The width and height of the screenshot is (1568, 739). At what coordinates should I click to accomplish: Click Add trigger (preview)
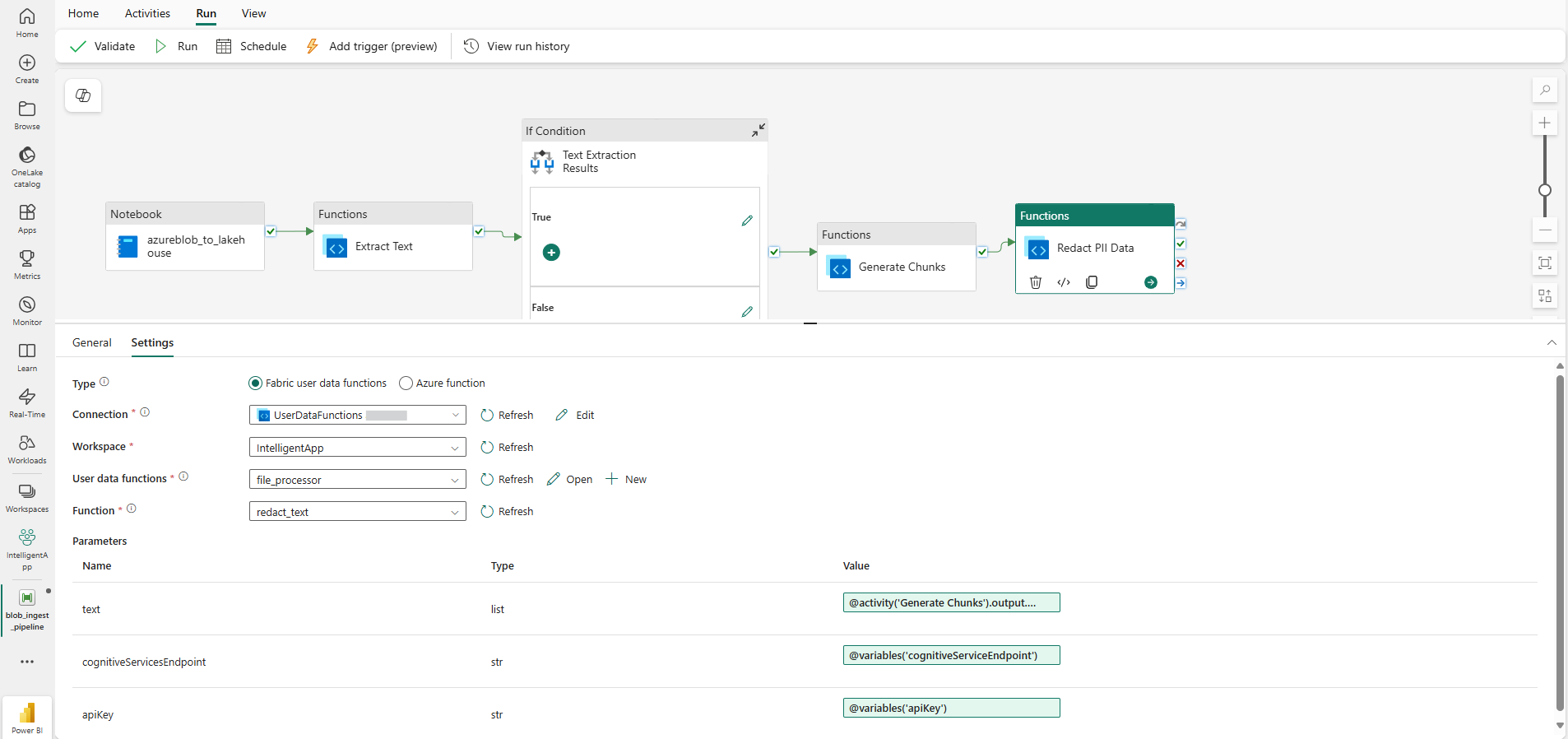click(371, 46)
